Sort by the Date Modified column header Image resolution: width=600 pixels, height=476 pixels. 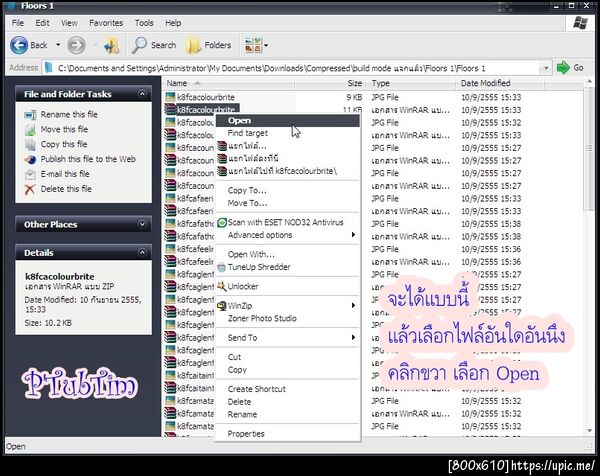[499, 83]
